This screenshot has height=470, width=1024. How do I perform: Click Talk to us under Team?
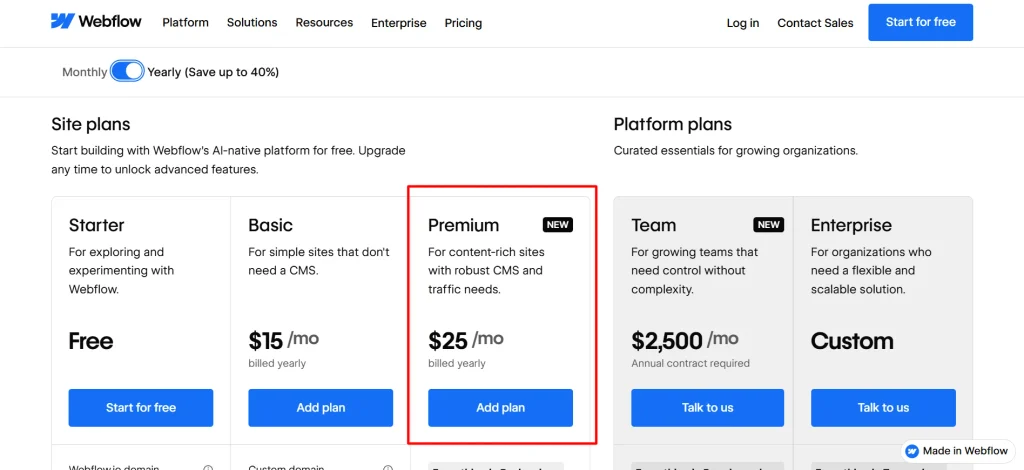point(707,407)
